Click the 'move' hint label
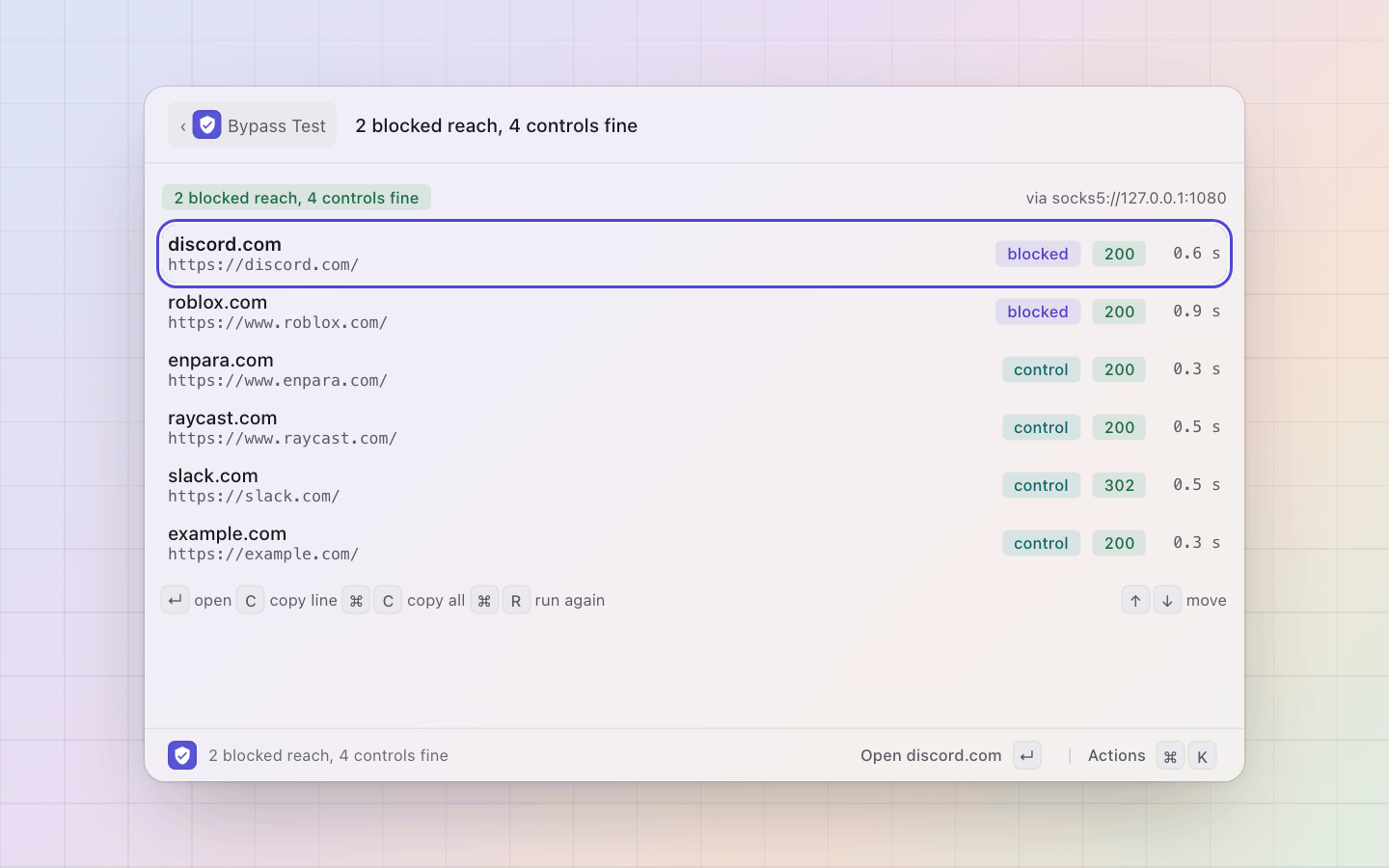The height and width of the screenshot is (868, 1389). pyautogui.click(x=1207, y=600)
